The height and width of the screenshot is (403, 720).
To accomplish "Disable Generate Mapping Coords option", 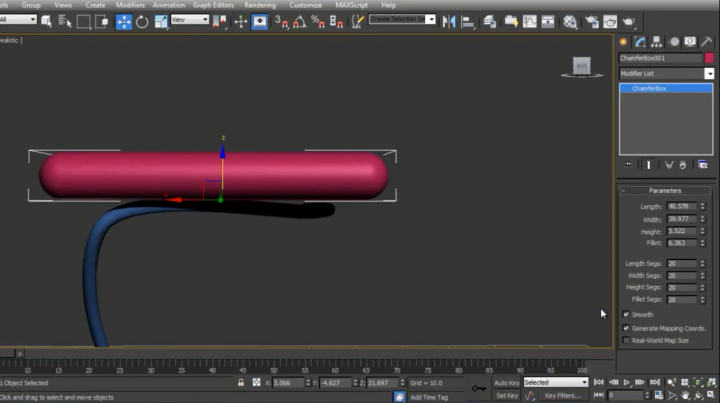I will [x=626, y=327].
